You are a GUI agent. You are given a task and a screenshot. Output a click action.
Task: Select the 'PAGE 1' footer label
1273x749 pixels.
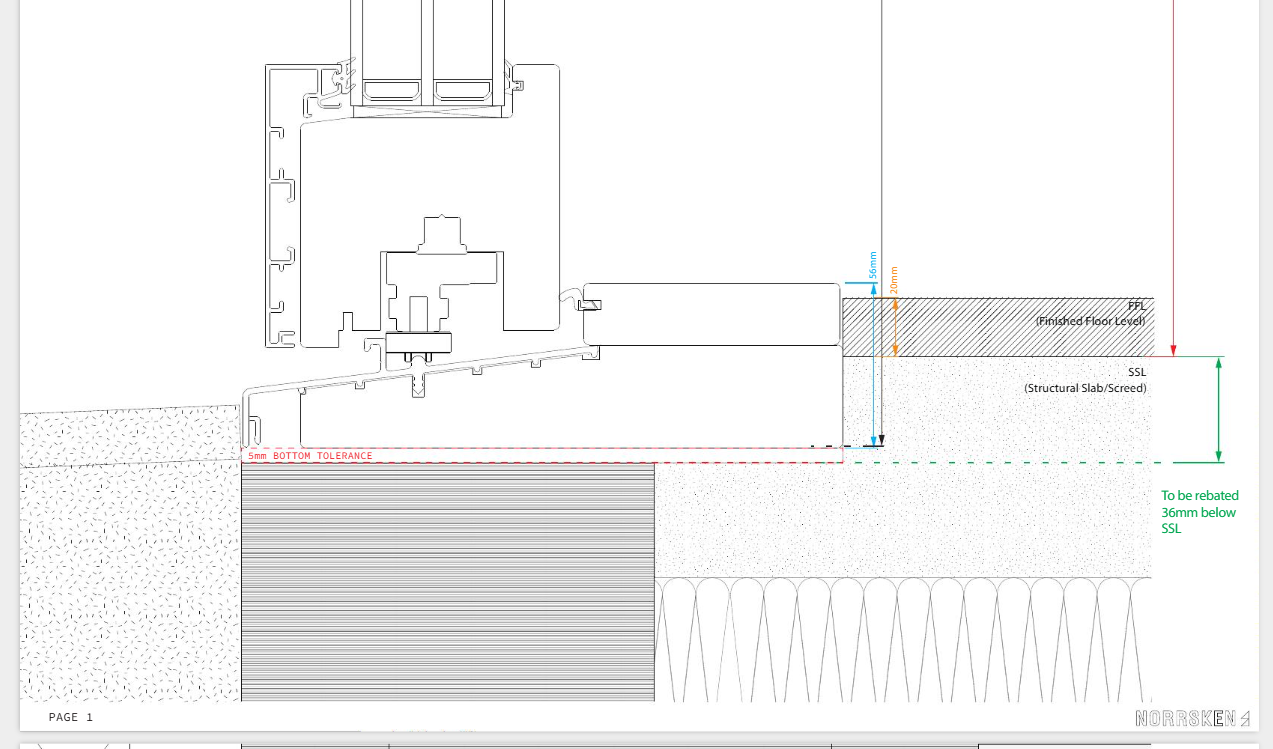(x=70, y=718)
